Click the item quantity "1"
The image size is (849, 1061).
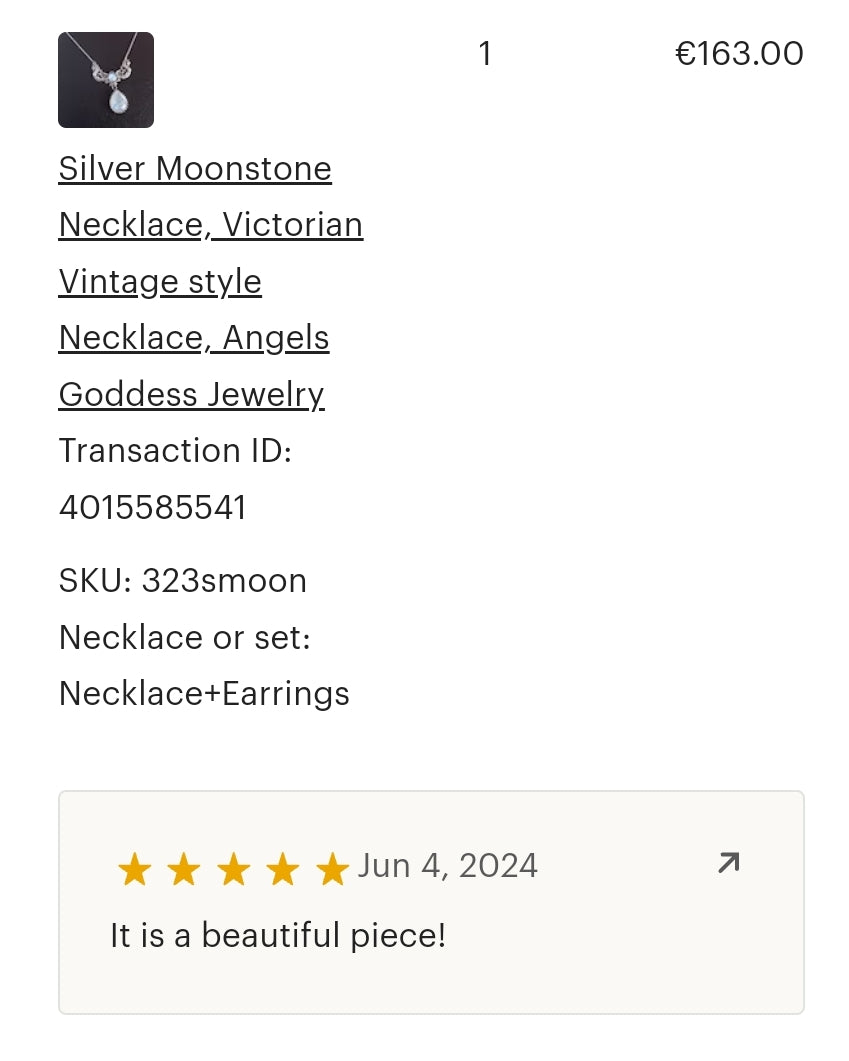point(485,53)
